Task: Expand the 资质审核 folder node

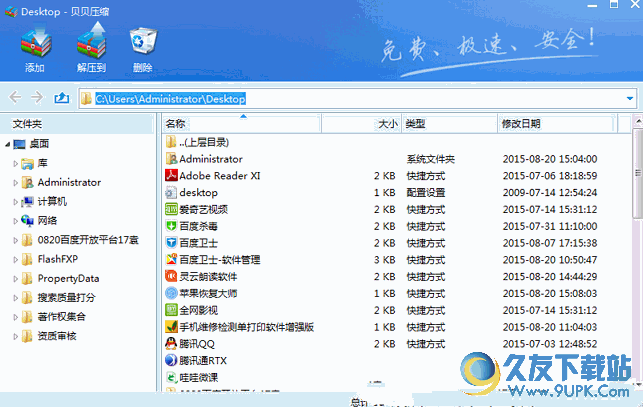Action: [15, 336]
